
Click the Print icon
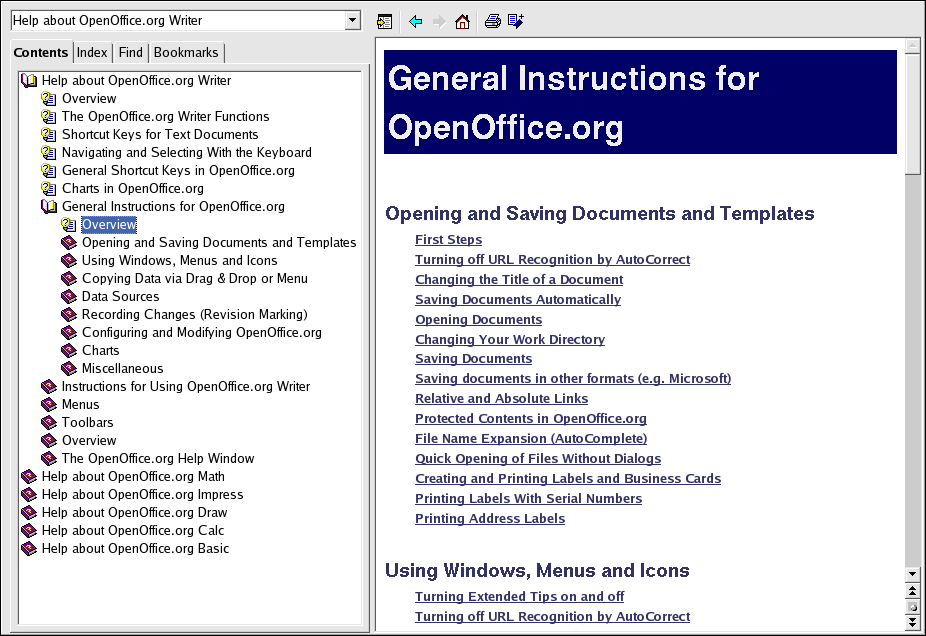click(x=492, y=21)
